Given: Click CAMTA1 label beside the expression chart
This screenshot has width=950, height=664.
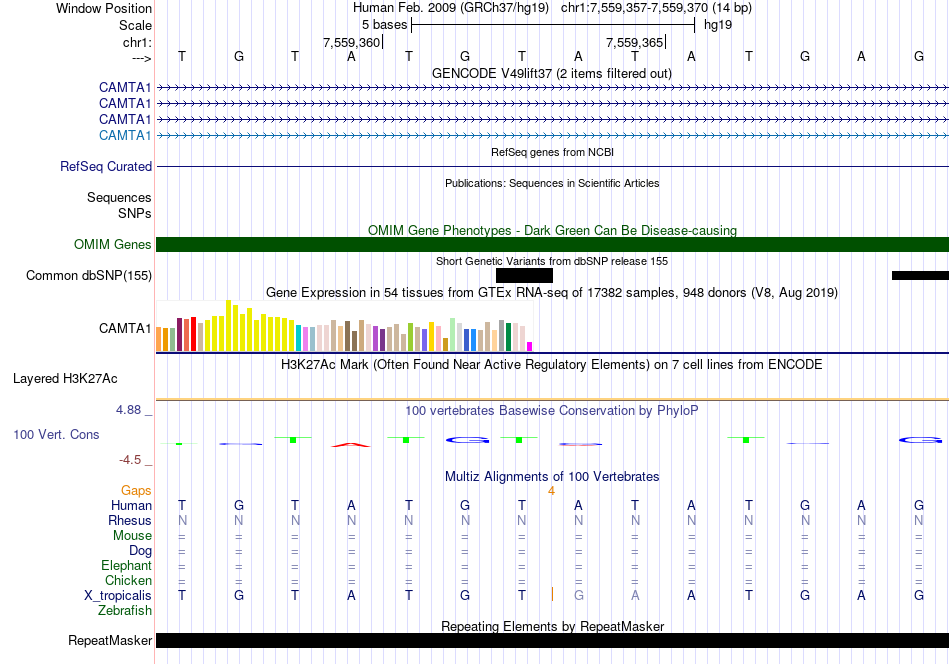Looking at the screenshot, I should [125, 328].
